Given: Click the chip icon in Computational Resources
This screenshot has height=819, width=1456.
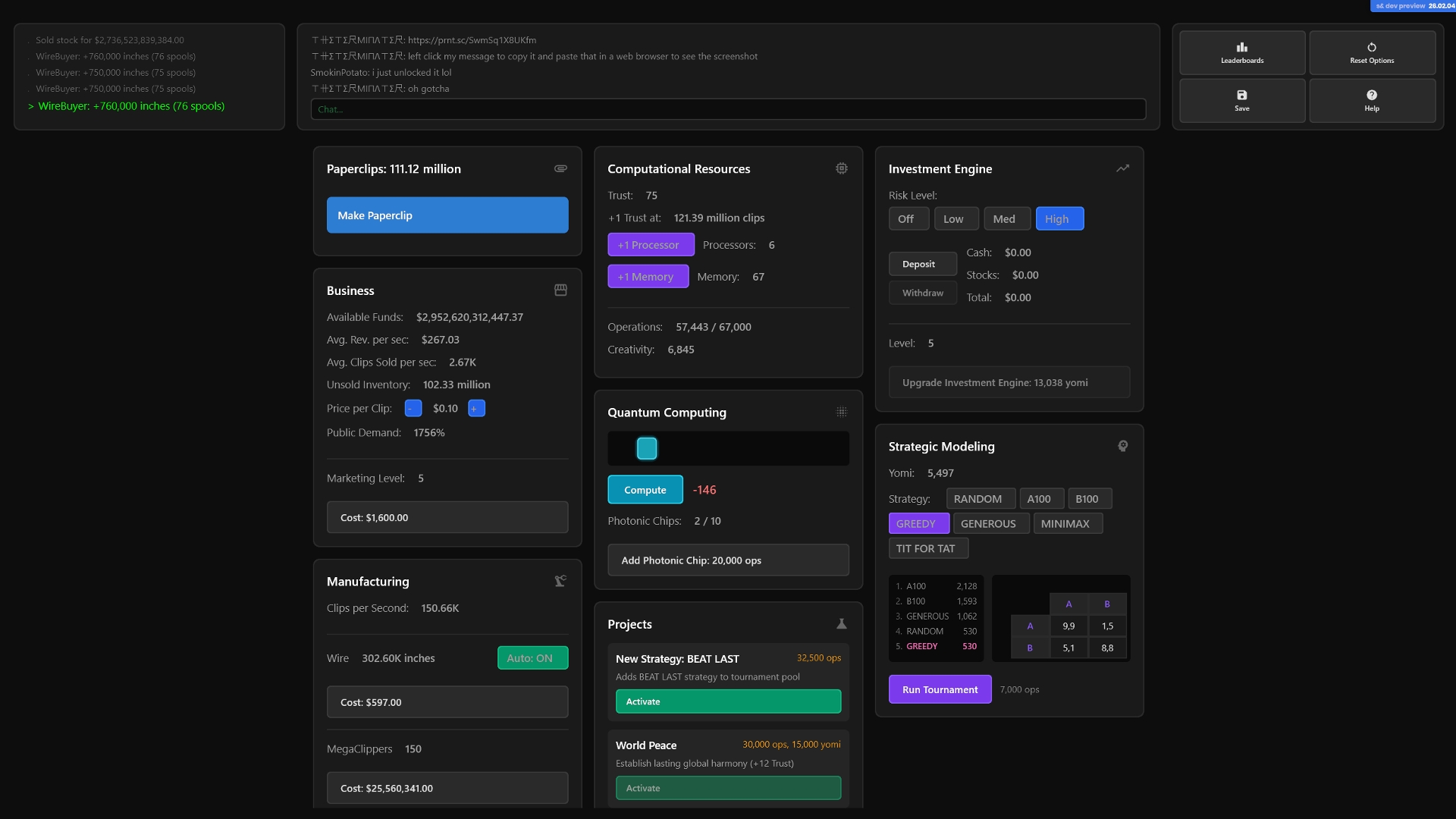Looking at the screenshot, I should (x=842, y=168).
